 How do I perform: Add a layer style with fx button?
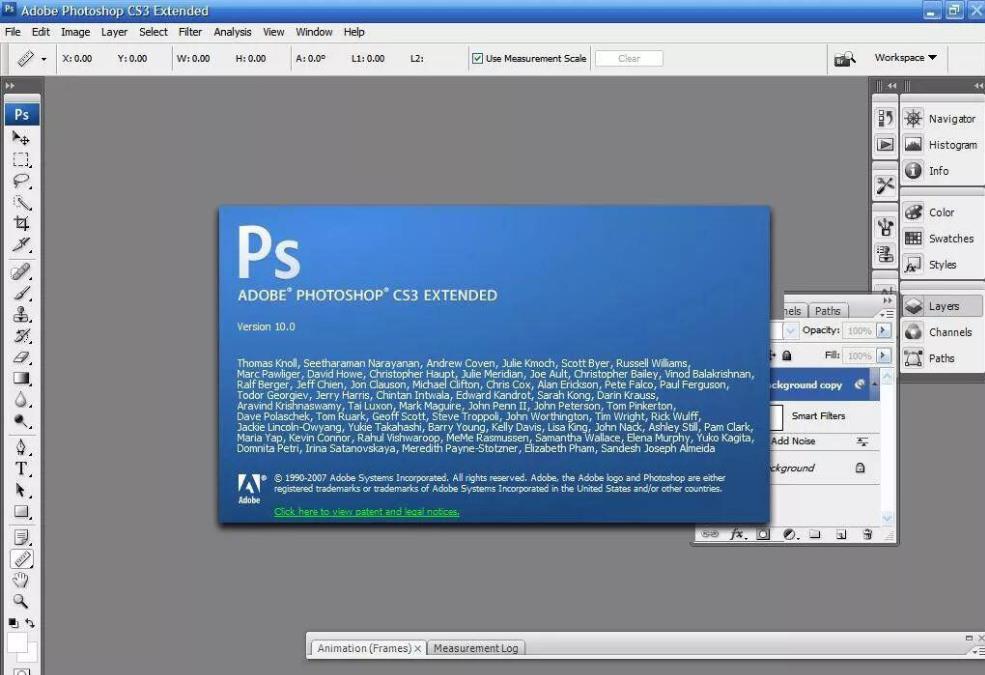point(737,534)
